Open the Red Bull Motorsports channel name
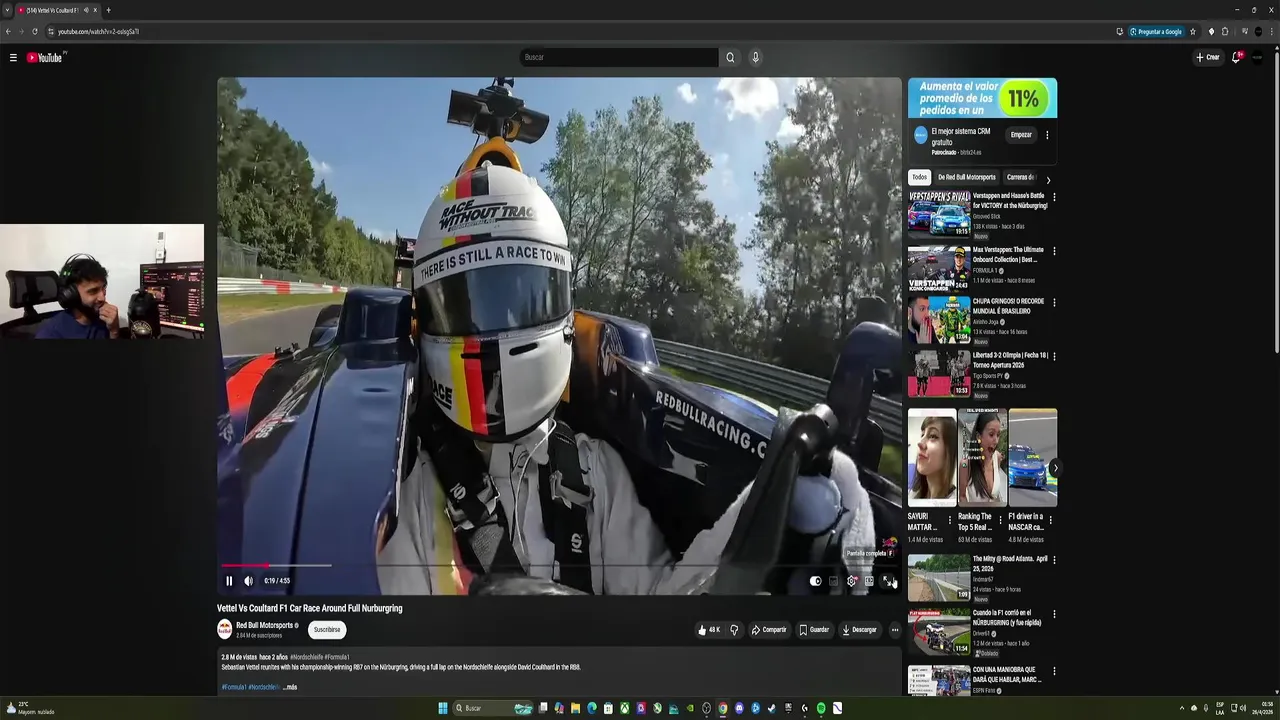 (x=264, y=625)
